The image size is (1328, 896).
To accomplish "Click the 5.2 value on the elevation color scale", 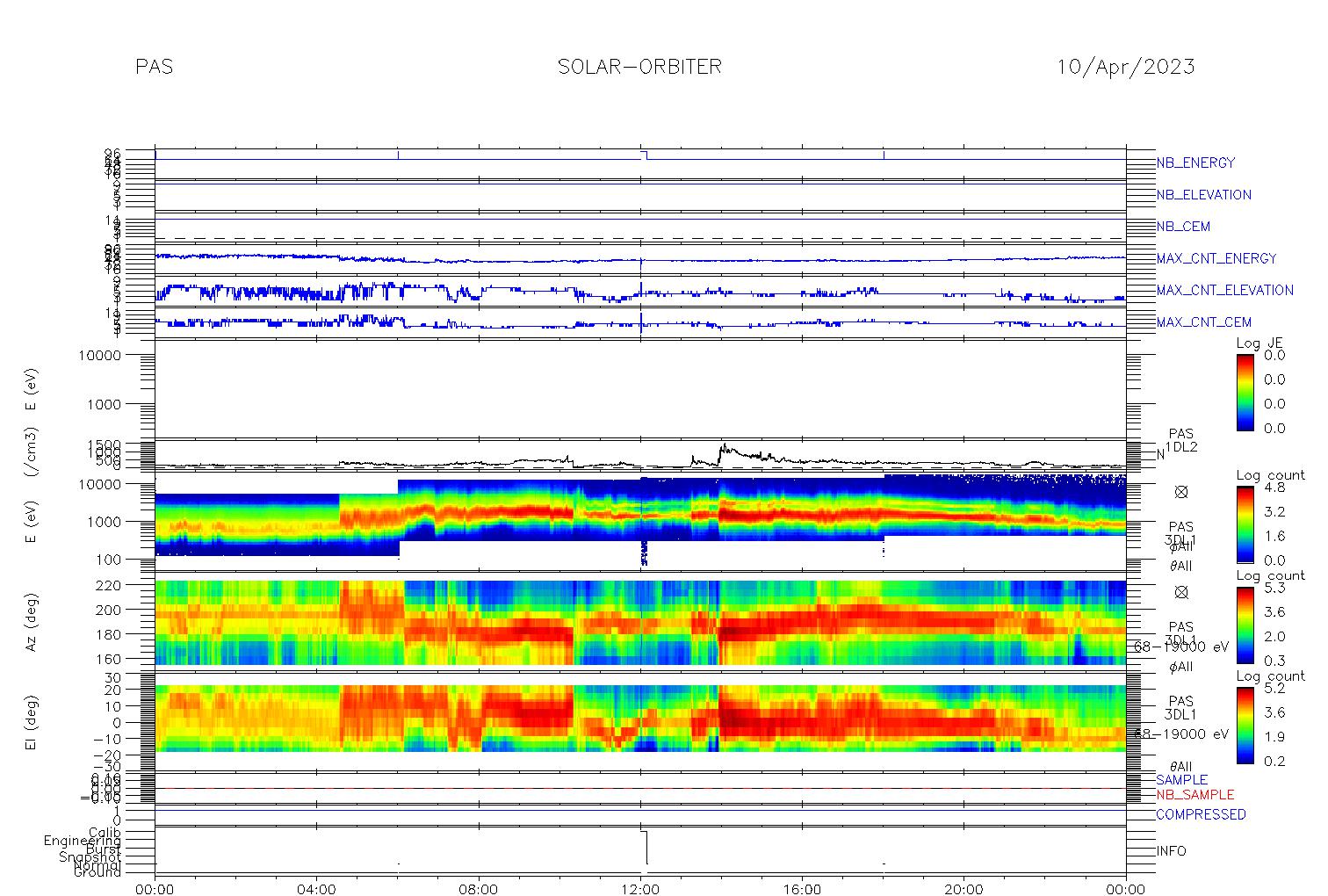I will (x=1274, y=688).
